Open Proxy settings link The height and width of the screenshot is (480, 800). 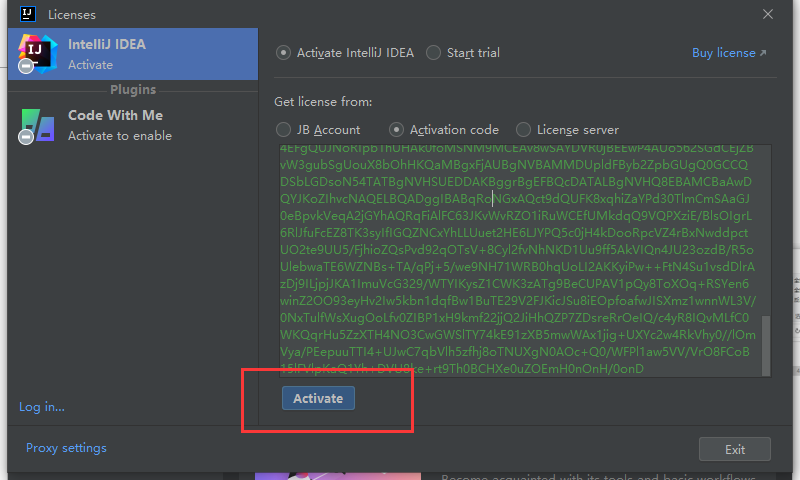pyautogui.click(x=66, y=447)
